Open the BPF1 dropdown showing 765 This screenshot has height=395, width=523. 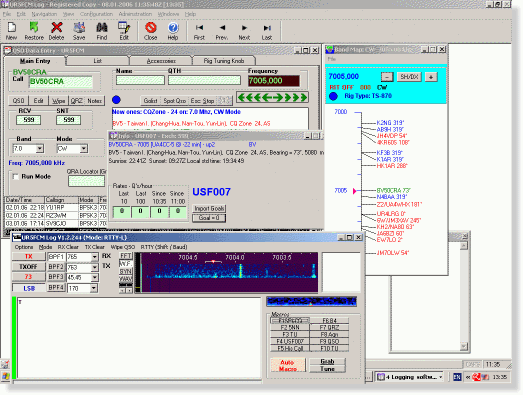(94, 257)
